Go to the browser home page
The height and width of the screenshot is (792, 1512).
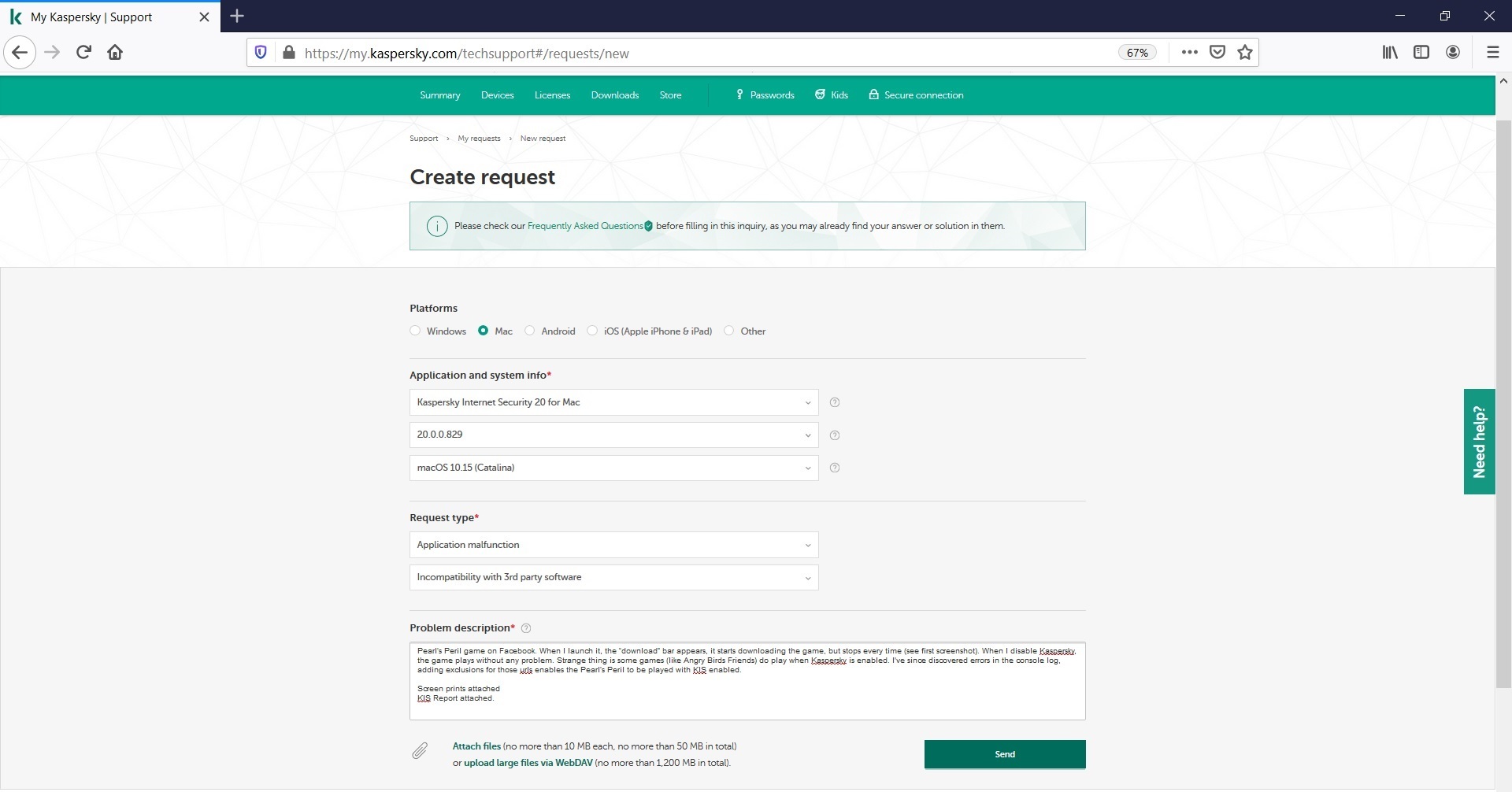(115, 53)
